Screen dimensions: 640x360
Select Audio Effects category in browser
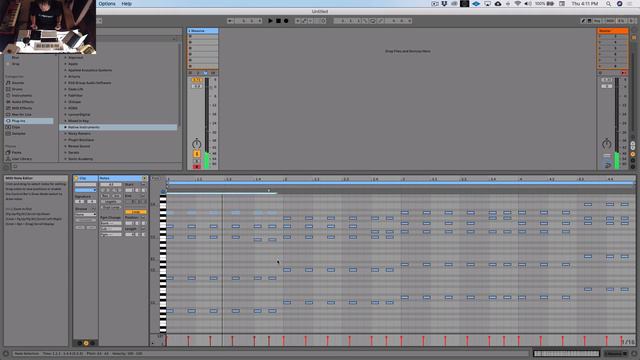22,102
